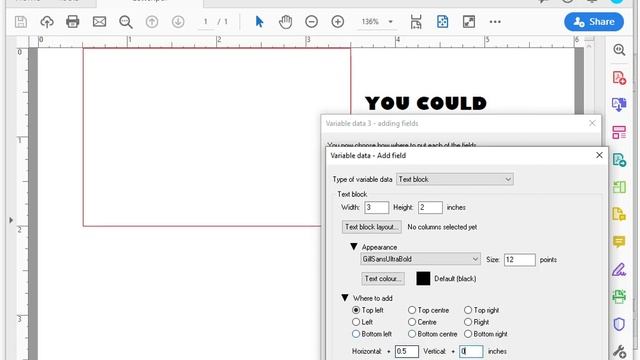This screenshot has width=640, height=360.
Task: Click Text block layout button
Action: [x=371, y=227]
